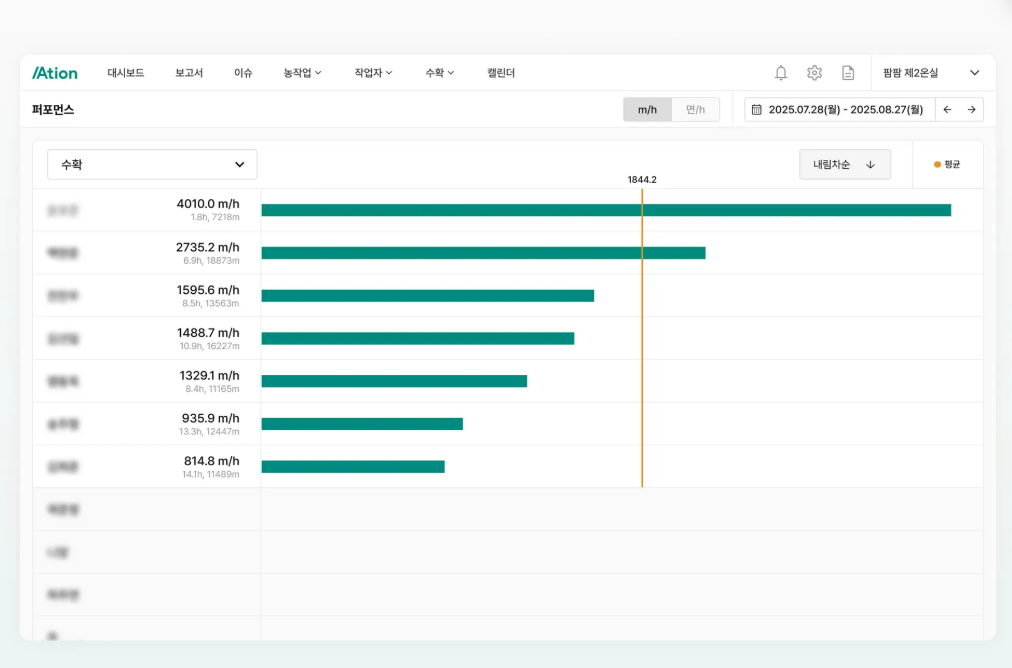Screen dimensions: 1012x668
Task: Click the Ation logo
Action: pyautogui.click(x=55, y=73)
